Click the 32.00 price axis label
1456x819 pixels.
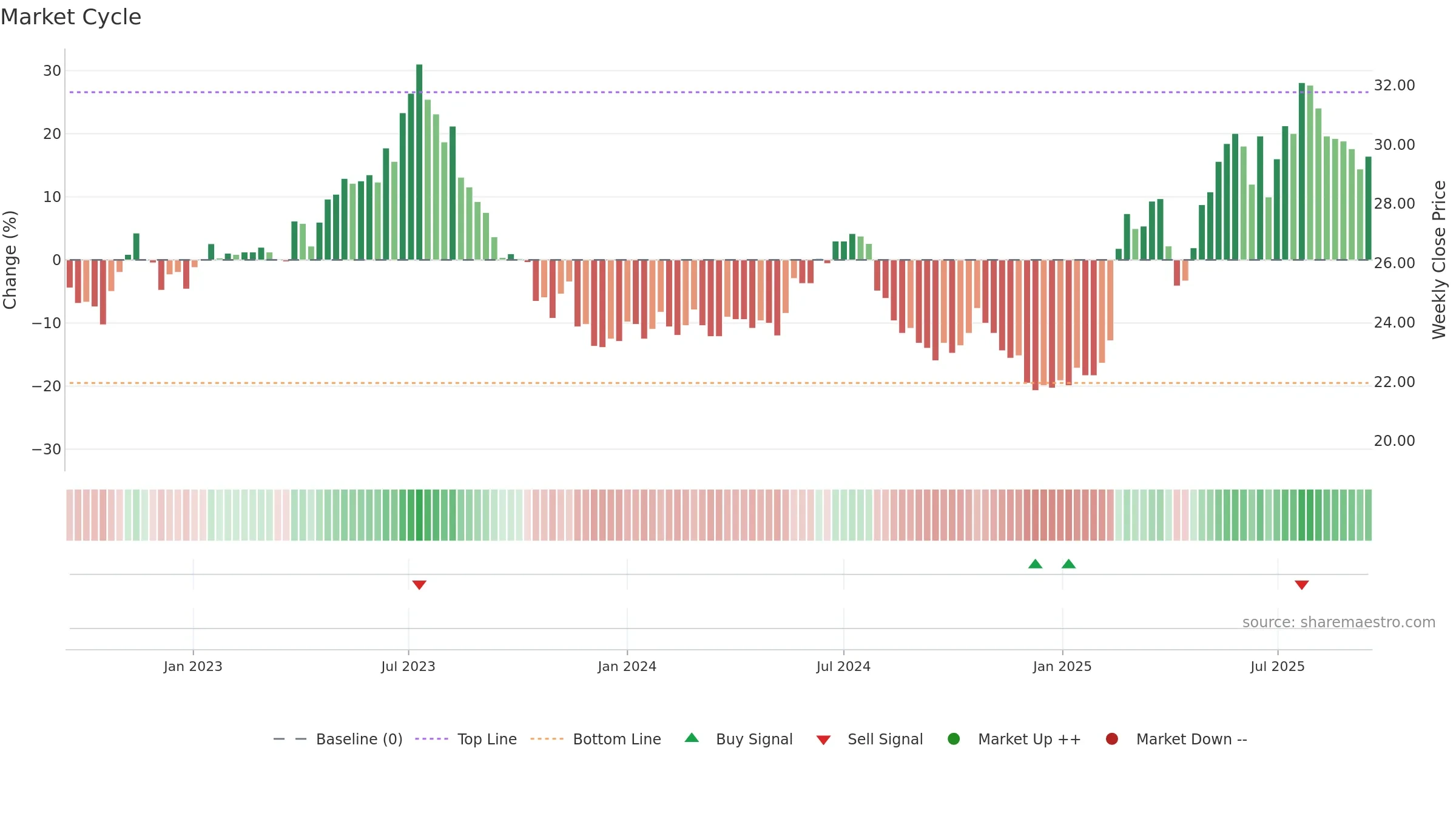pos(1394,86)
